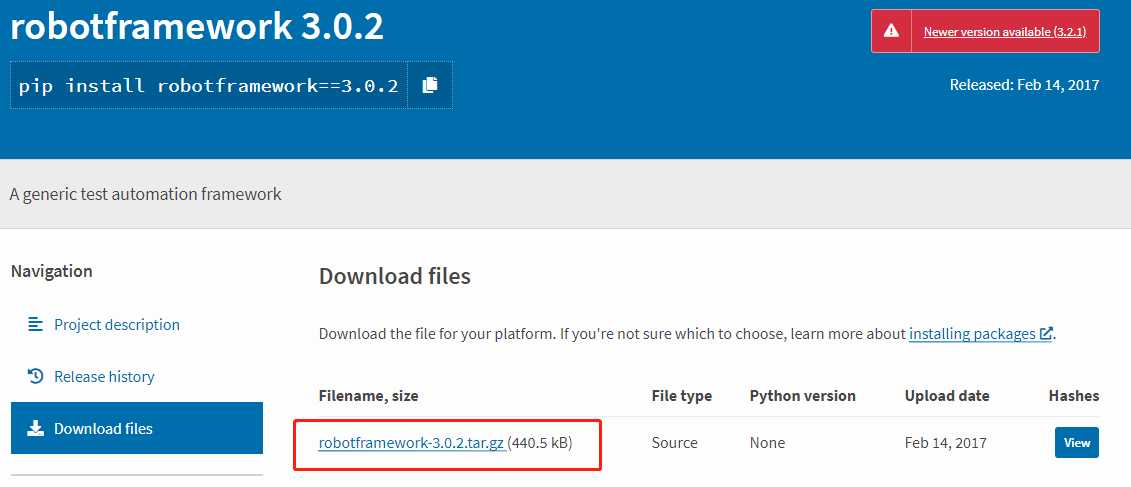Click the Upload date column header
This screenshot has height=487, width=1131.
tap(947, 395)
